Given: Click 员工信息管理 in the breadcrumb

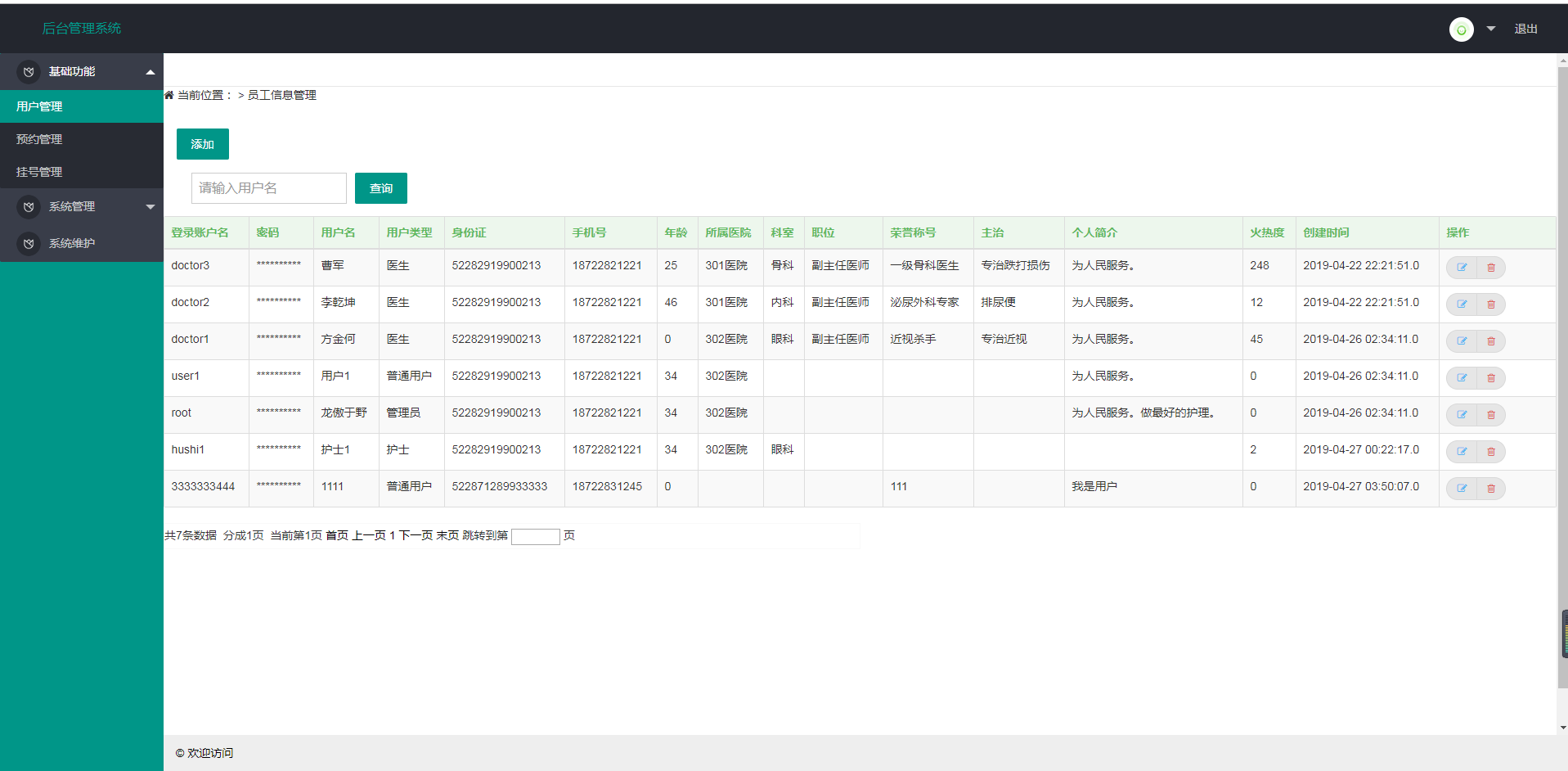Looking at the screenshot, I should click(x=281, y=95).
